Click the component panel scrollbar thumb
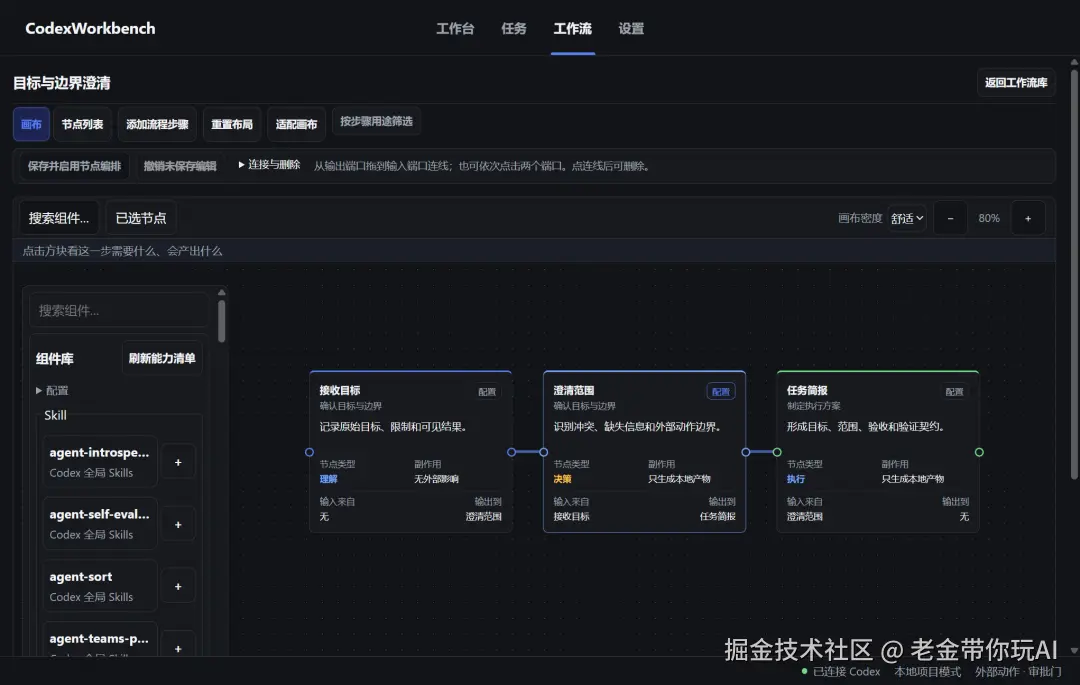Image resolution: width=1080 pixels, height=685 pixels. pos(221,320)
